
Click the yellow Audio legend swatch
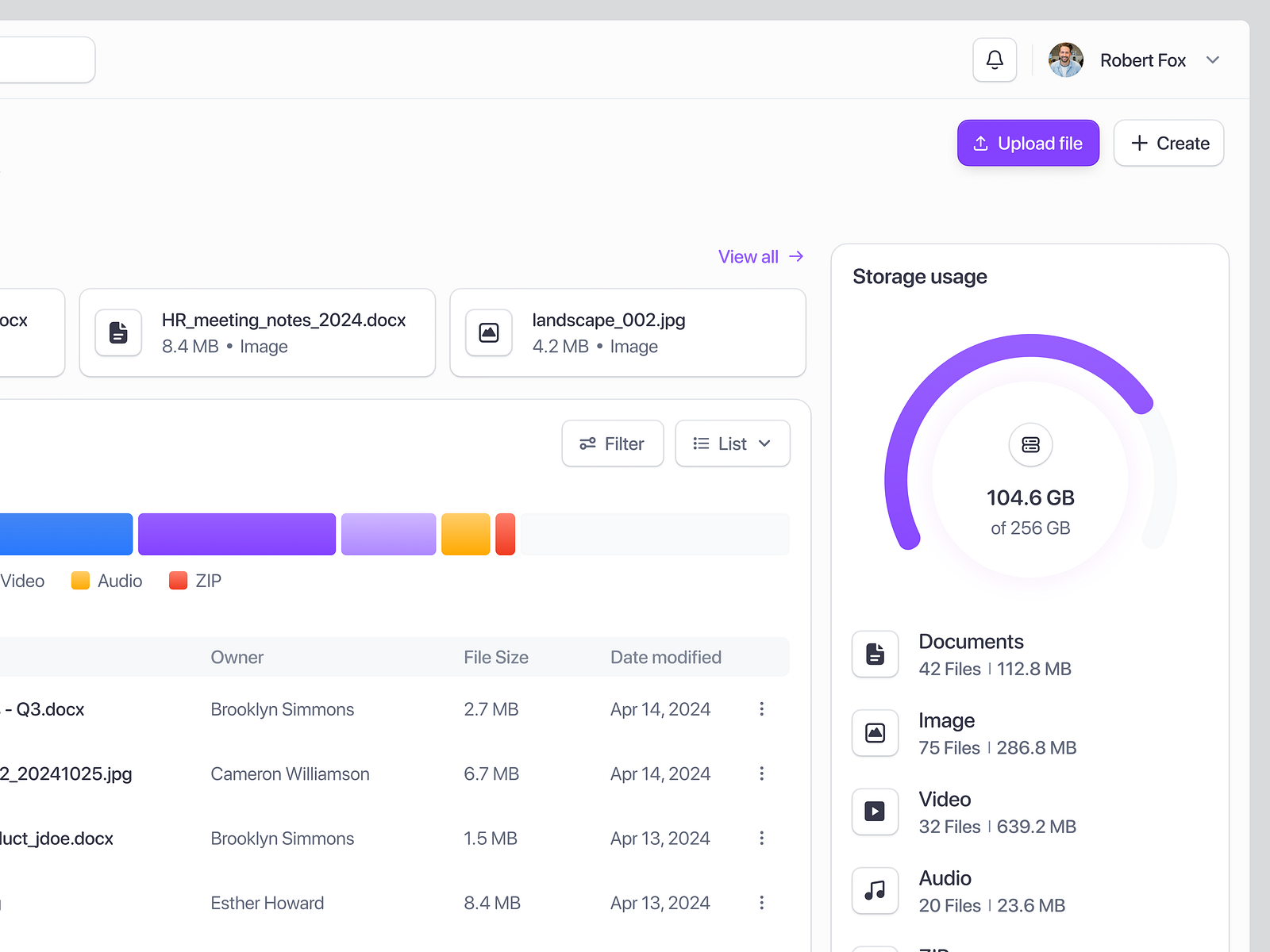[80, 580]
